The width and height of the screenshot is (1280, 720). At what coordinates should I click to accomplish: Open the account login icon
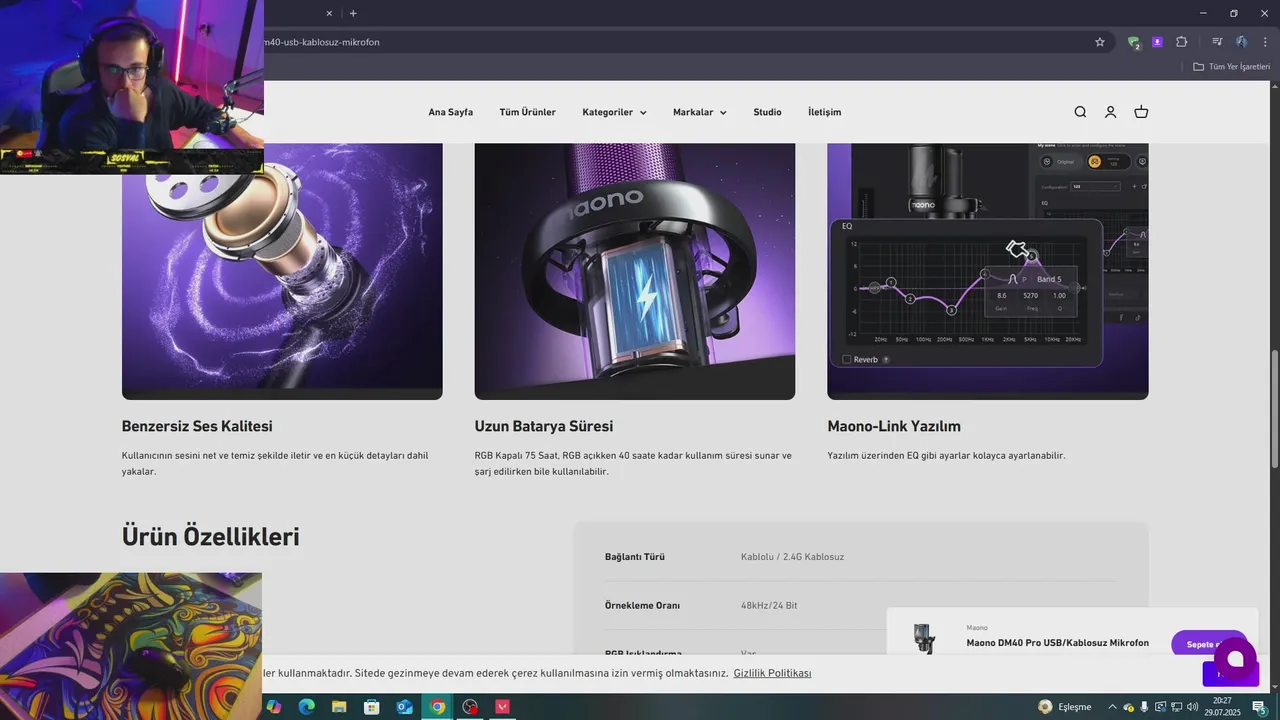click(x=1110, y=112)
